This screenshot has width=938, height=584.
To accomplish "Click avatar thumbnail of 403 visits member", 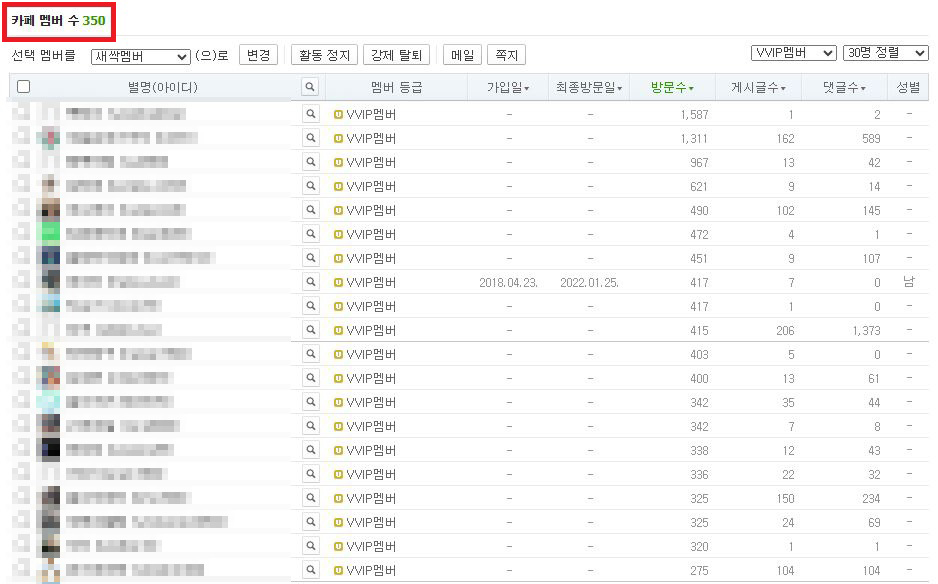I will 48,354.
